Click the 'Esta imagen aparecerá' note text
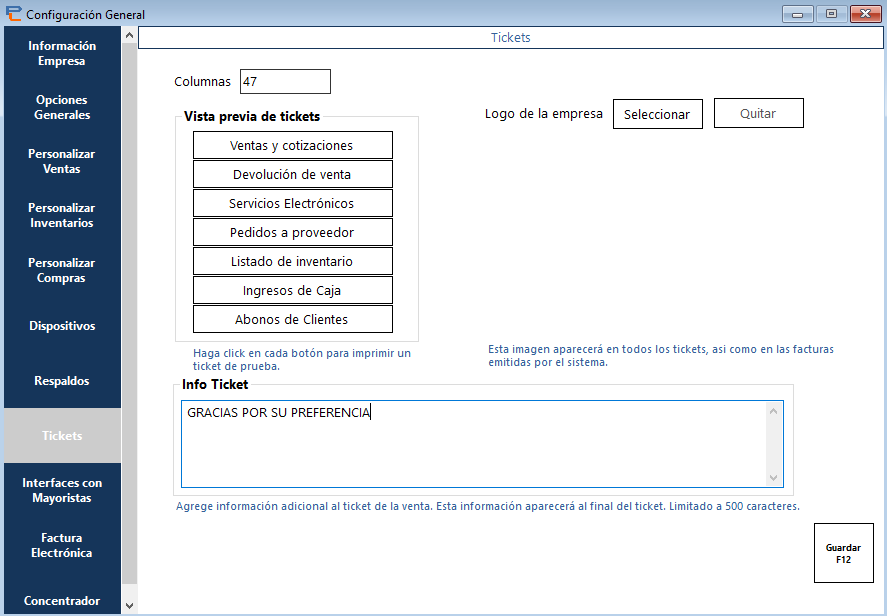This screenshot has width=887, height=616. [x=661, y=356]
